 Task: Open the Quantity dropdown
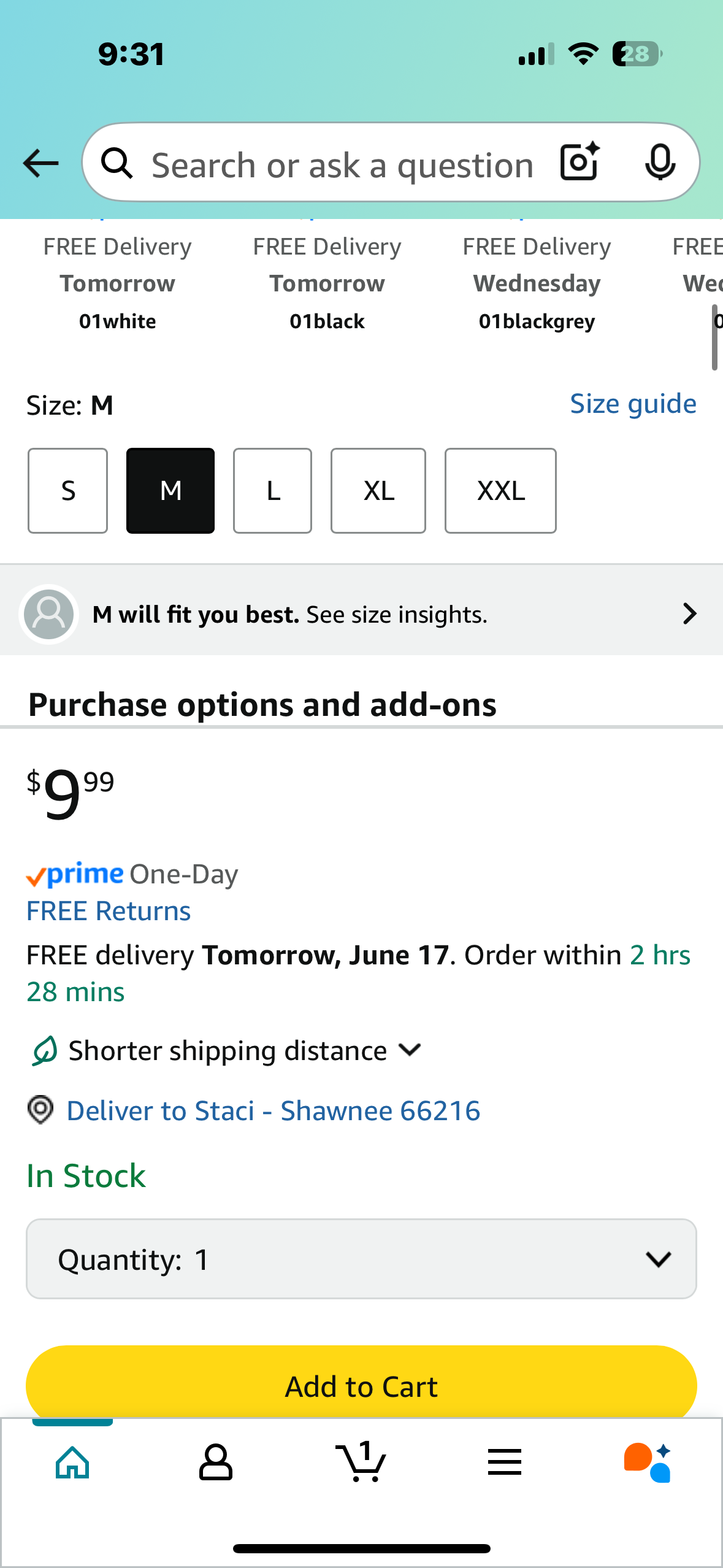361,1259
